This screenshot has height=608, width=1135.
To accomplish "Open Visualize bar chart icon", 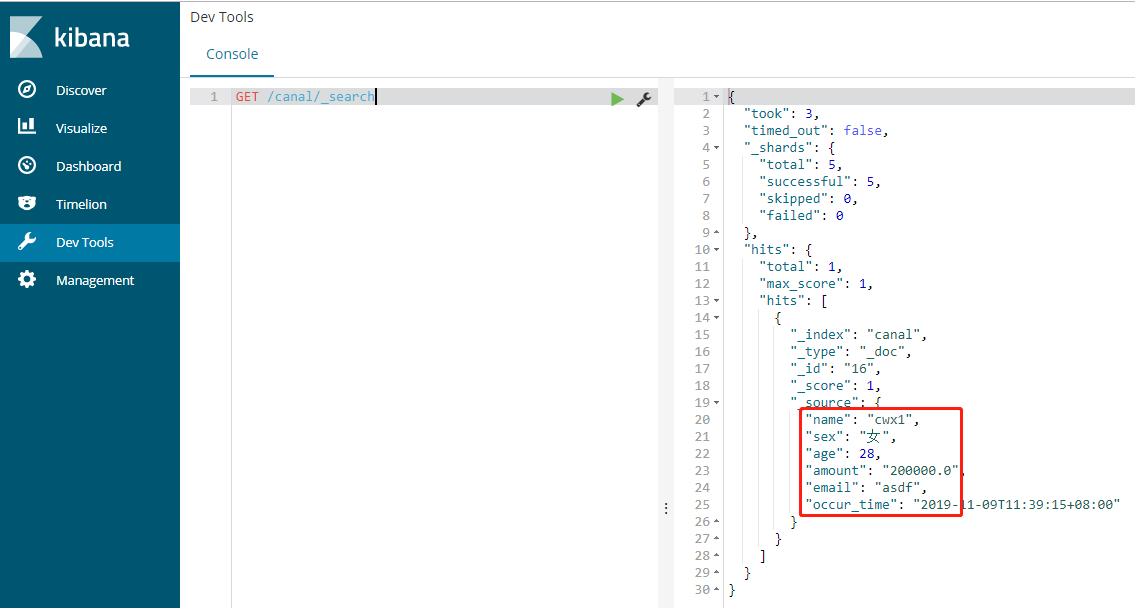I will click(x=27, y=127).
